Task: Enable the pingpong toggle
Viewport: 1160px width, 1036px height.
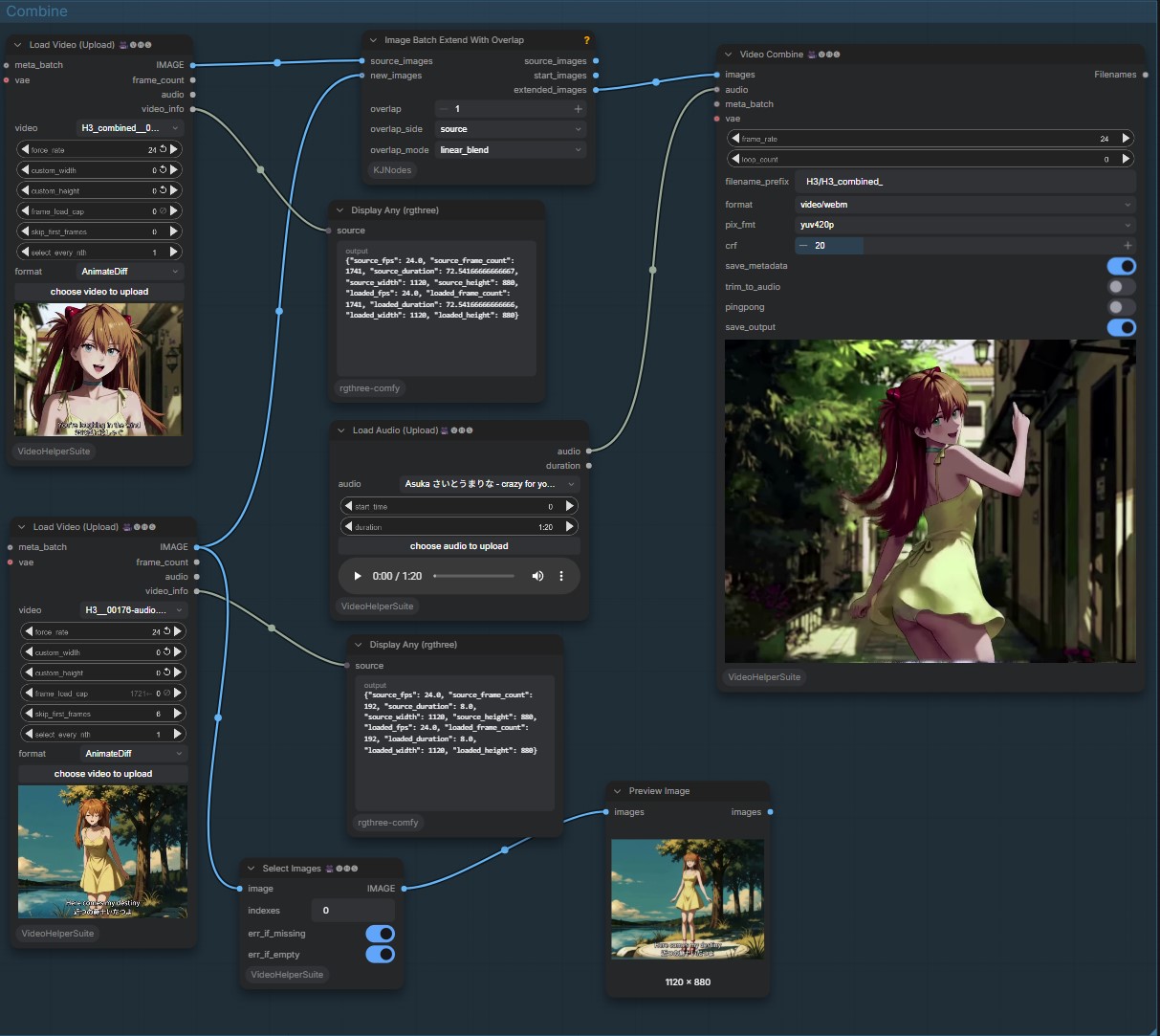Action: click(x=1121, y=307)
